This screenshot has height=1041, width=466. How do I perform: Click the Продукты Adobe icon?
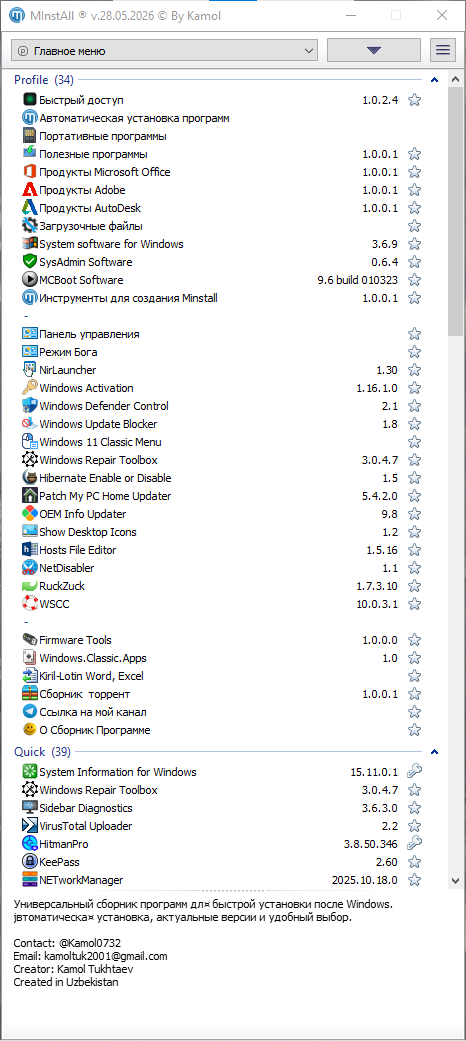point(30,190)
